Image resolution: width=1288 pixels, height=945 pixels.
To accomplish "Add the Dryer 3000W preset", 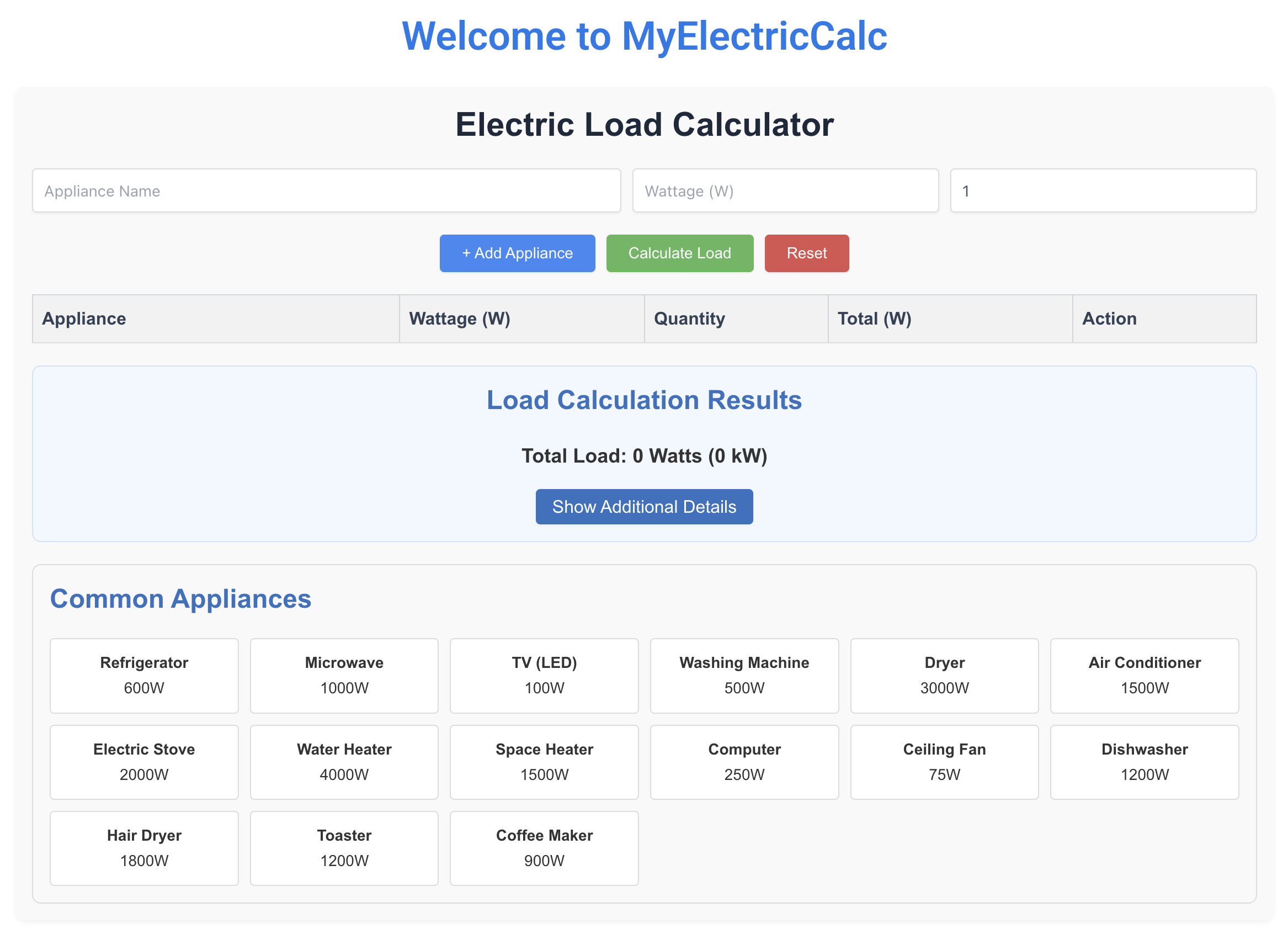I will point(944,676).
